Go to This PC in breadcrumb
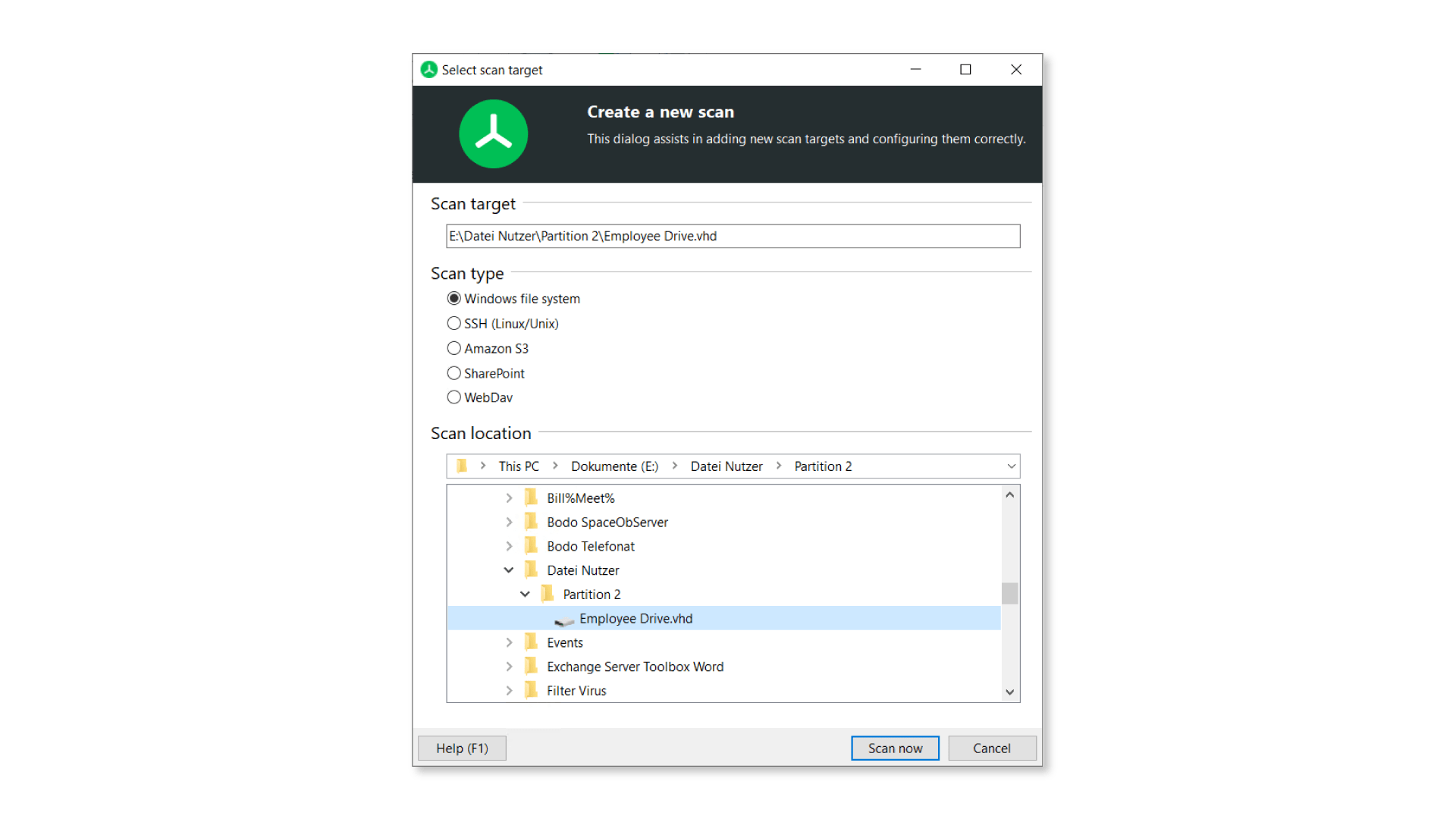The width and height of the screenshot is (1456, 819). [519, 466]
